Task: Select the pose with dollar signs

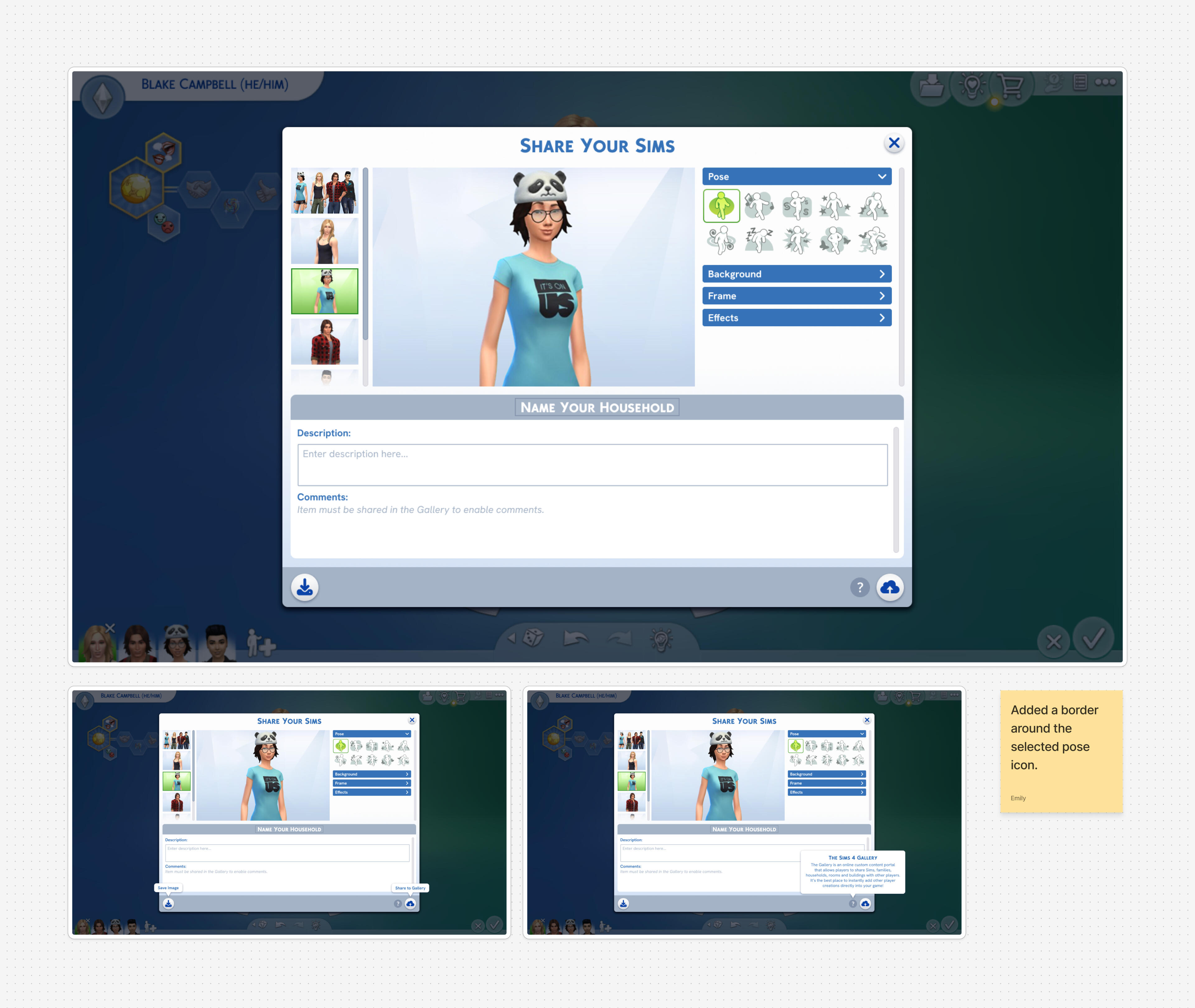Action: click(797, 206)
